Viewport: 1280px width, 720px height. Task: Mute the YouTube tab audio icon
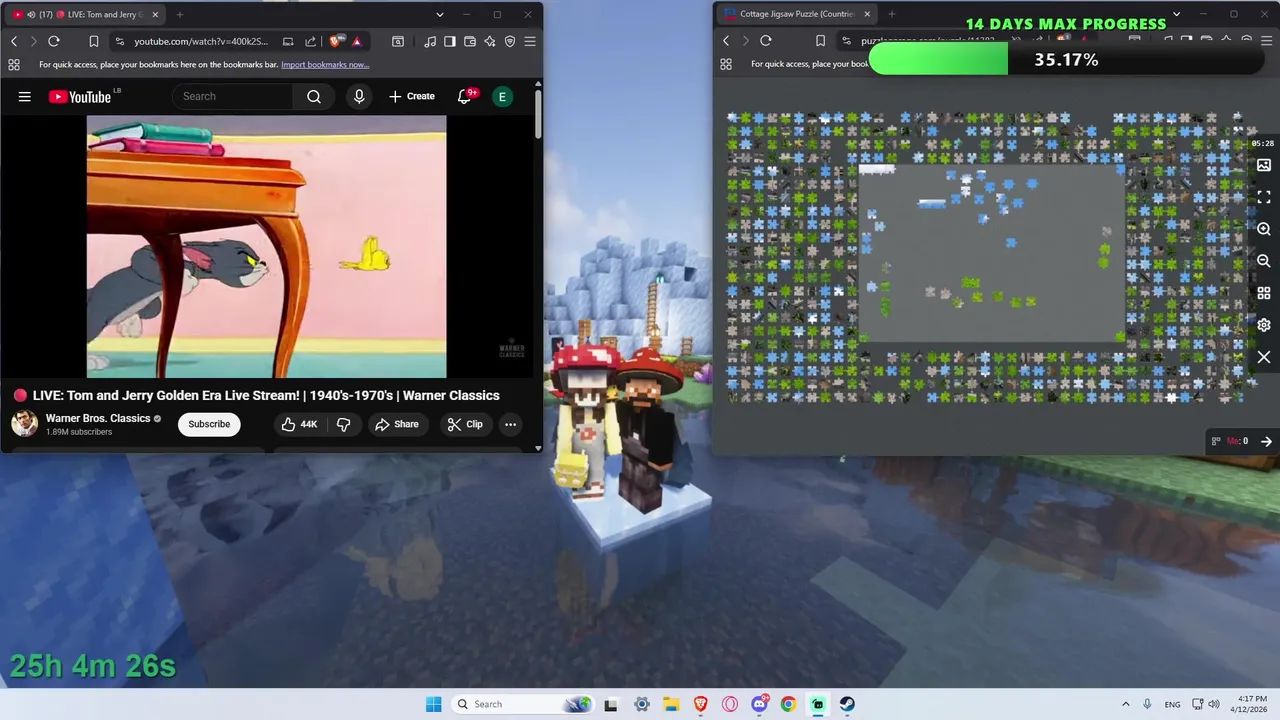point(31,14)
